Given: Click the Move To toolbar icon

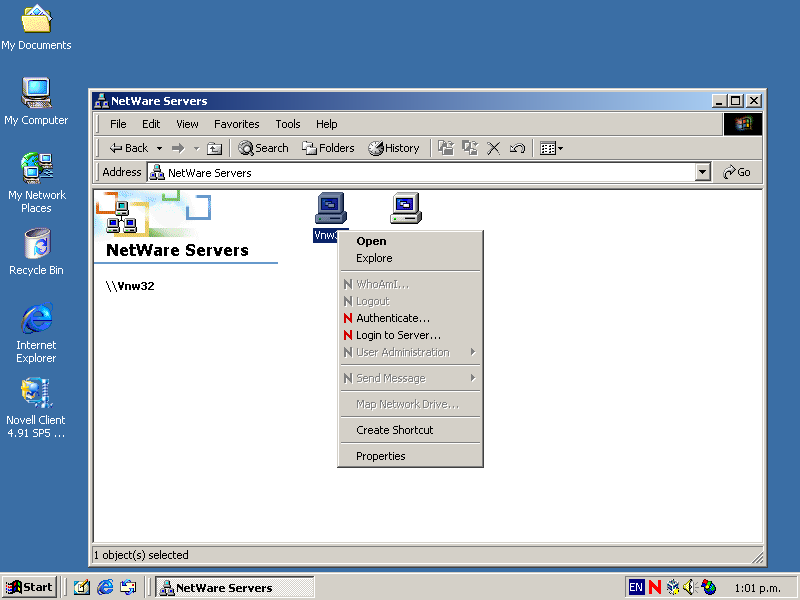Looking at the screenshot, I should click(446, 148).
